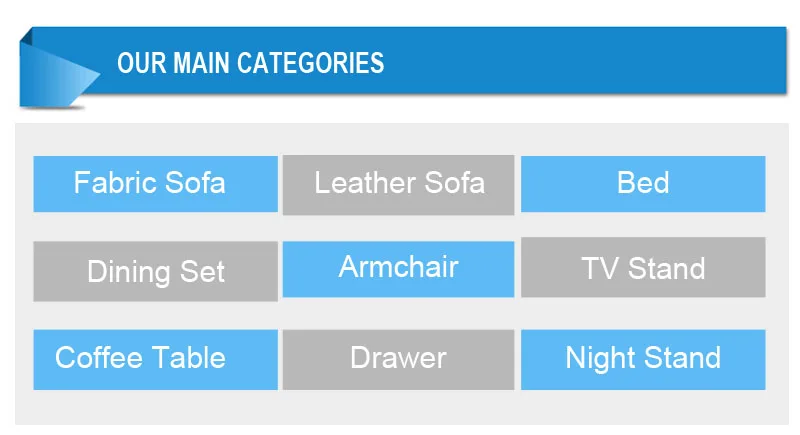Click the Our Main Categories header title

pos(250,63)
